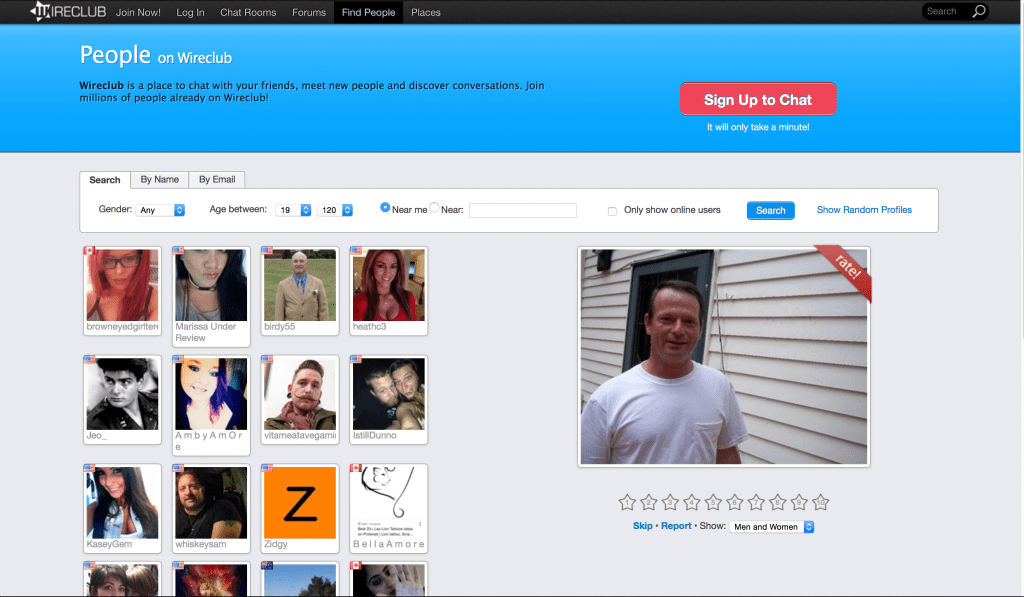Rate the photo with star 8
The width and height of the screenshot is (1024, 597).
coord(778,502)
